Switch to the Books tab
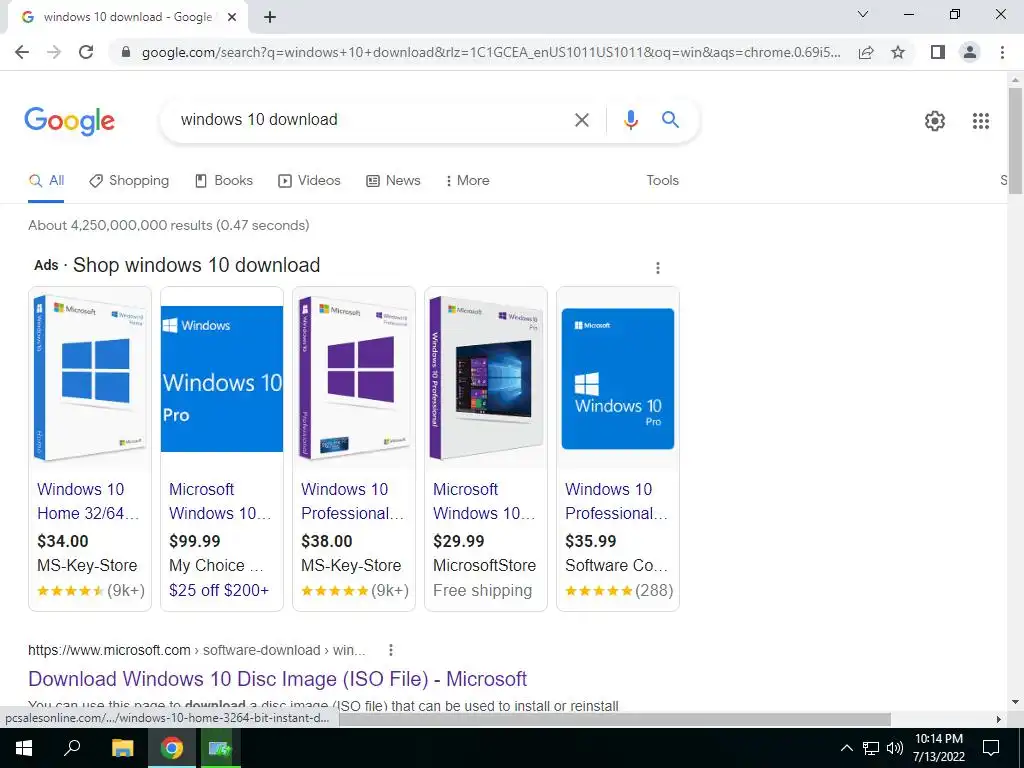Viewport: 1024px width, 768px height. (224, 181)
